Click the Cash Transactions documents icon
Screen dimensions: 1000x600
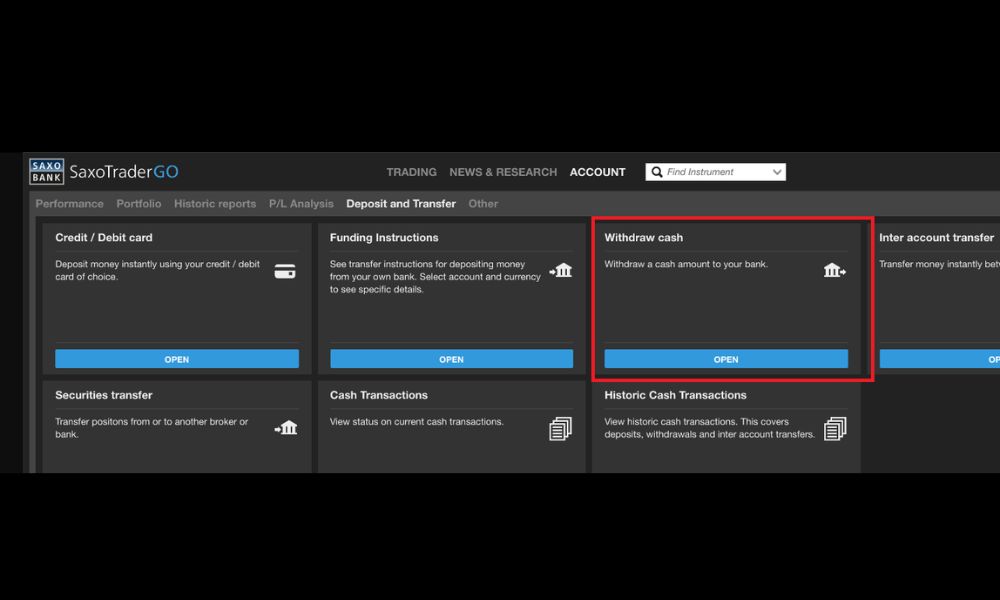pyautogui.click(x=560, y=429)
